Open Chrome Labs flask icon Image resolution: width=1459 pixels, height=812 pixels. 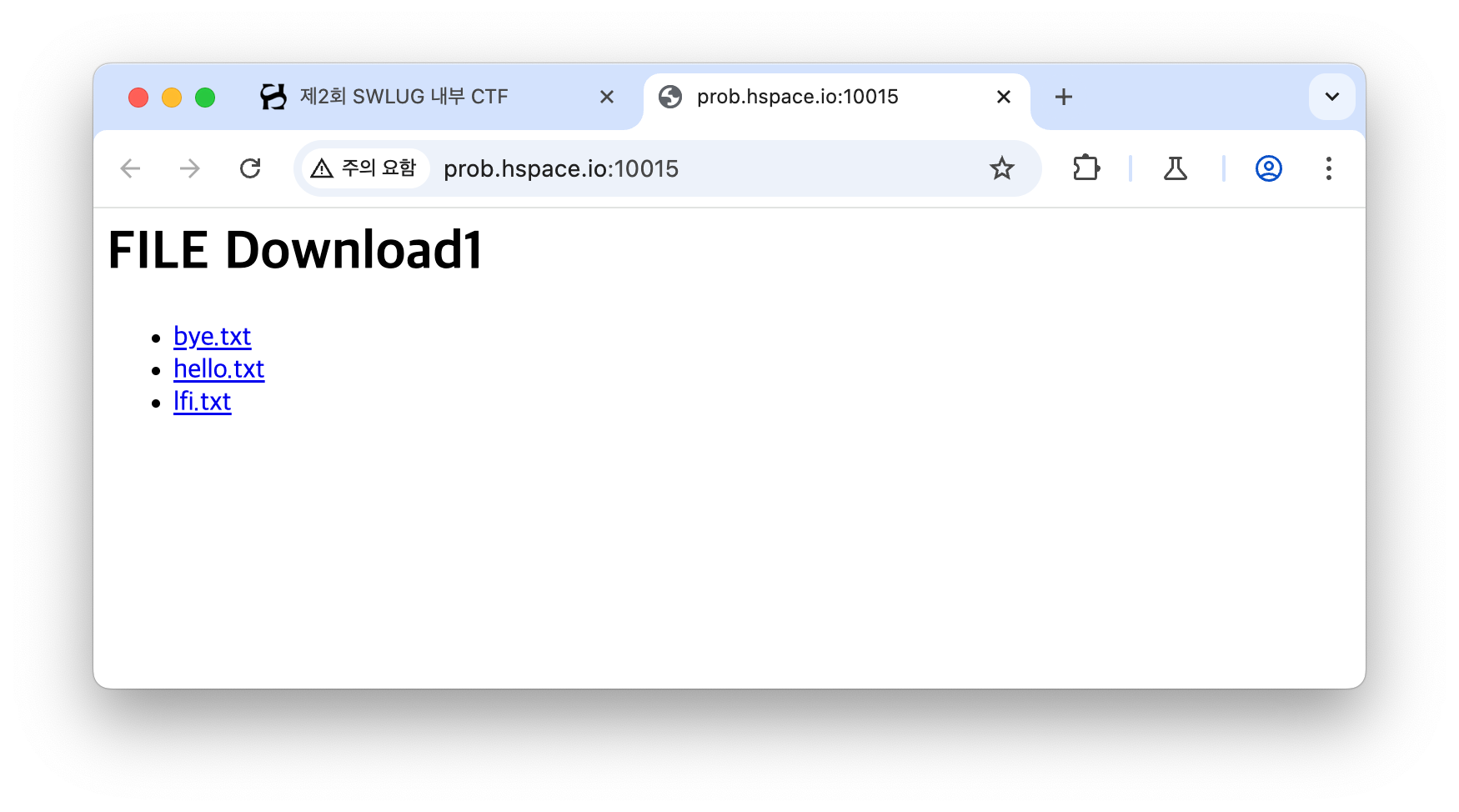pos(1176,168)
